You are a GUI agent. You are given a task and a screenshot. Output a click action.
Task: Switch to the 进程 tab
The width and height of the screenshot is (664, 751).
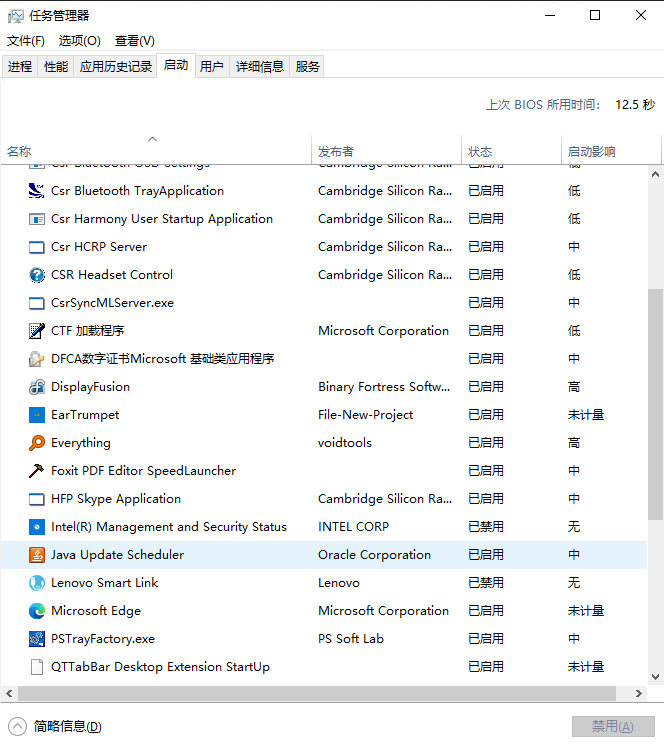(x=20, y=67)
